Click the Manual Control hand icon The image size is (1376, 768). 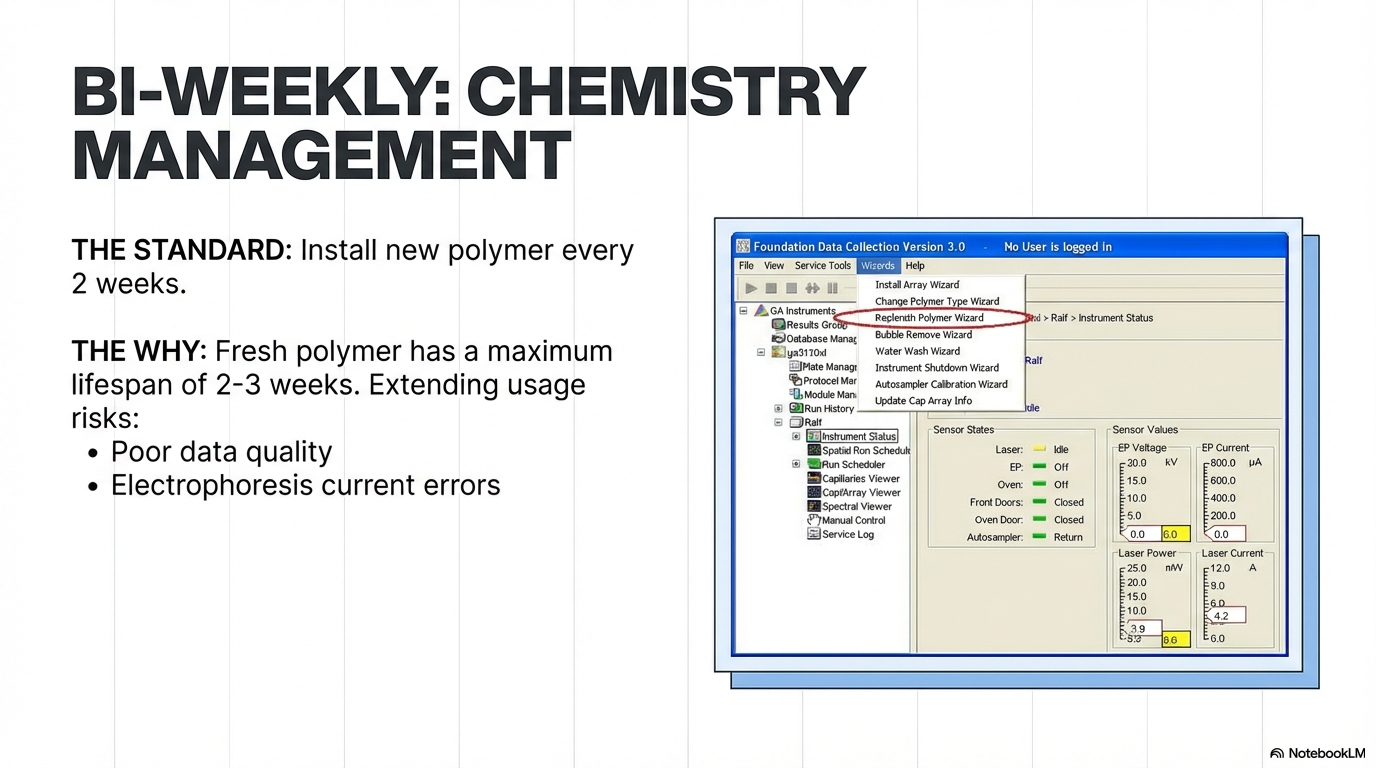tap(814, 520)
